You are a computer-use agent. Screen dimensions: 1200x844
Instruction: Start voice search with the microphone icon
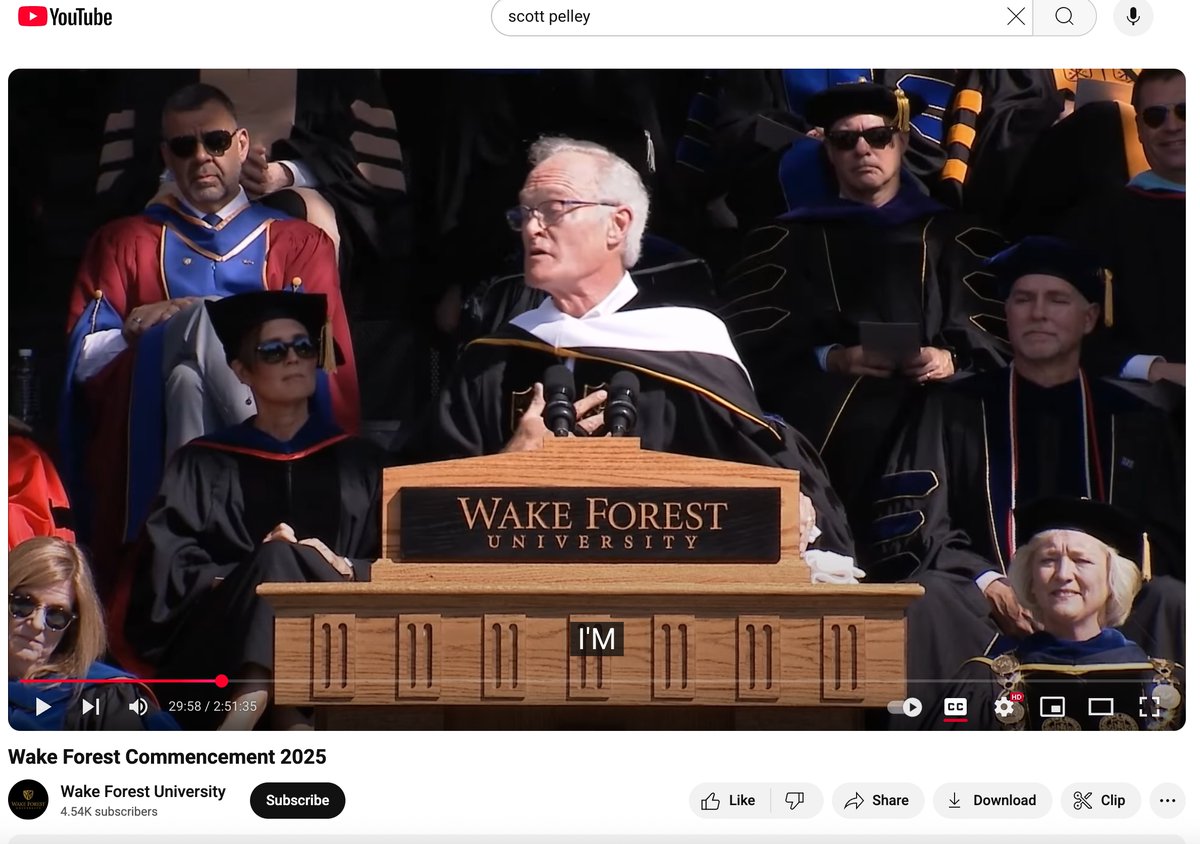coord(1133,16)
